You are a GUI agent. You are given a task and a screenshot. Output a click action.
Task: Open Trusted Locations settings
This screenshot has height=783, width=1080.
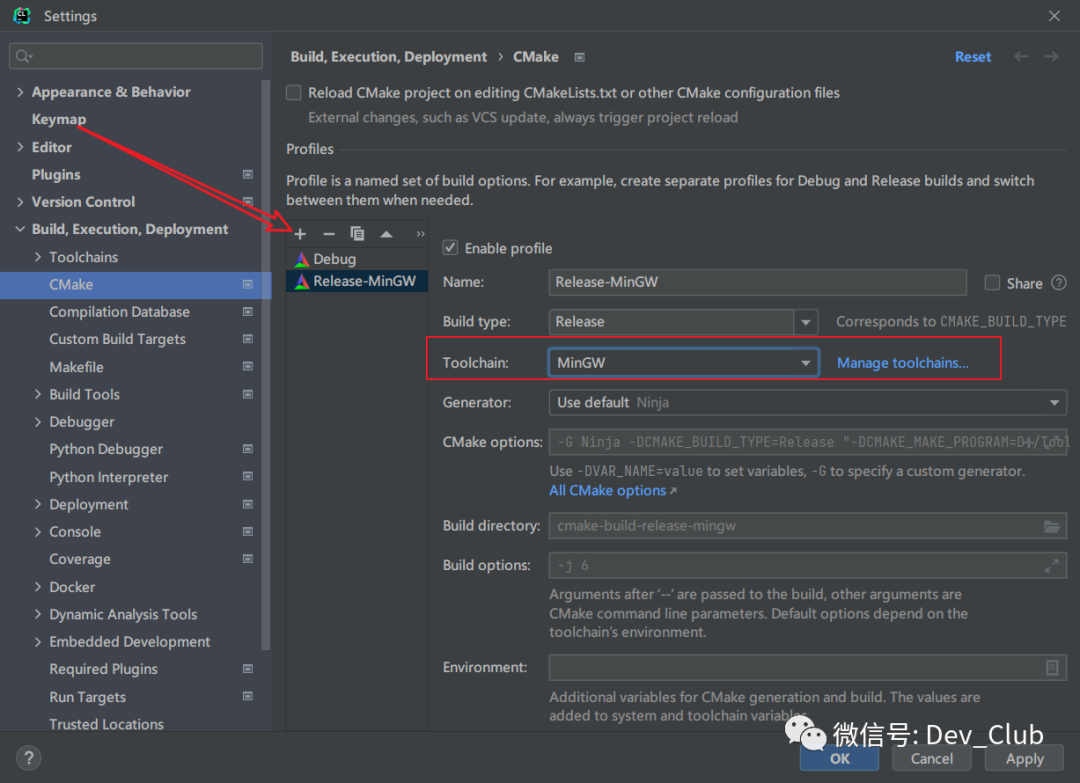[106, 724]
